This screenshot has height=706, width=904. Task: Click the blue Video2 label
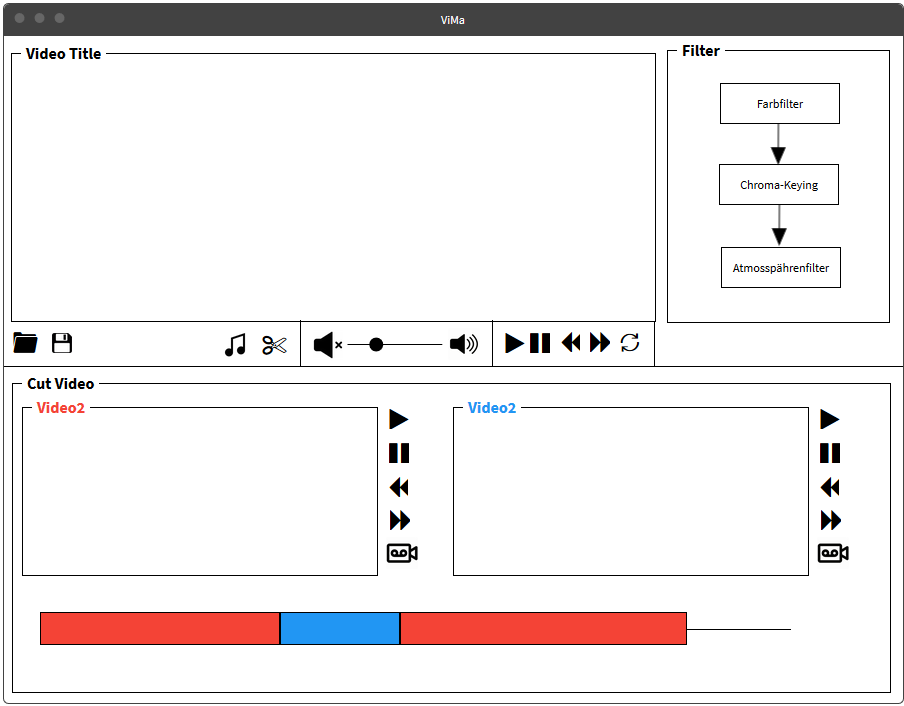coord(492,408)
